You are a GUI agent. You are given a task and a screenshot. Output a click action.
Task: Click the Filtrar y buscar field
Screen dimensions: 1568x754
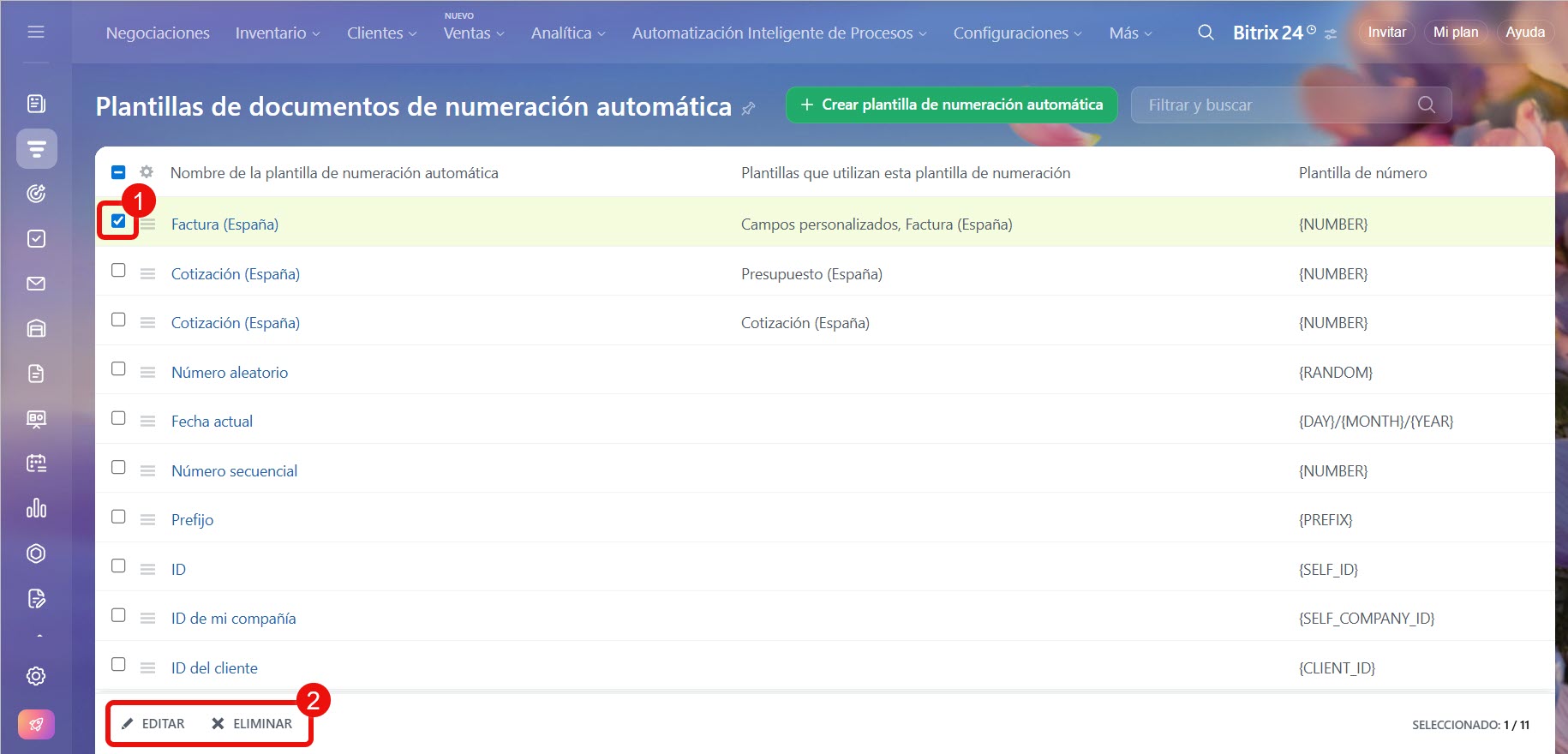[1277, 105]
